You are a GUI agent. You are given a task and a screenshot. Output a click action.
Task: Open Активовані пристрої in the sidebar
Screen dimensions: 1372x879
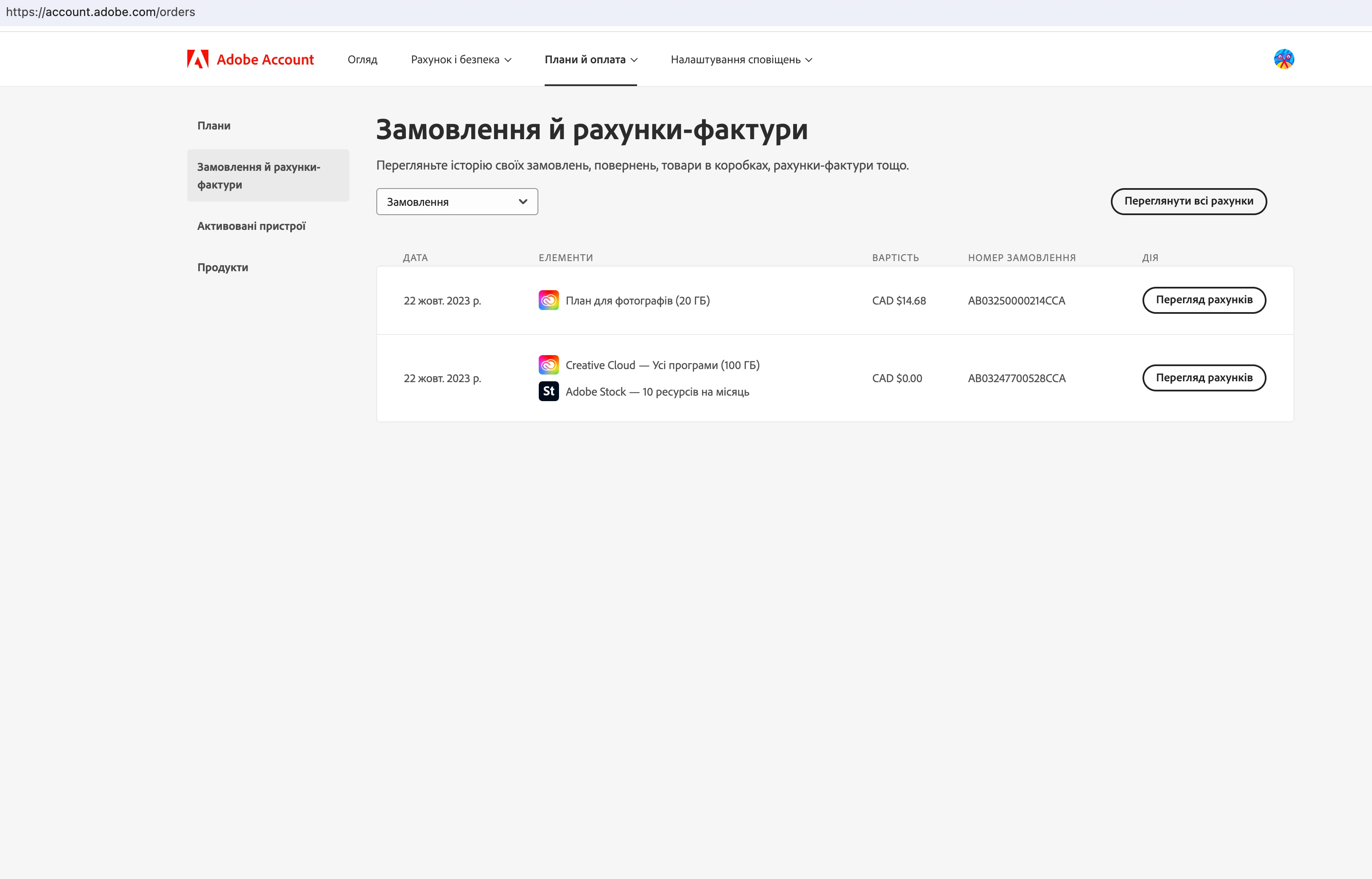click(251, 226)
